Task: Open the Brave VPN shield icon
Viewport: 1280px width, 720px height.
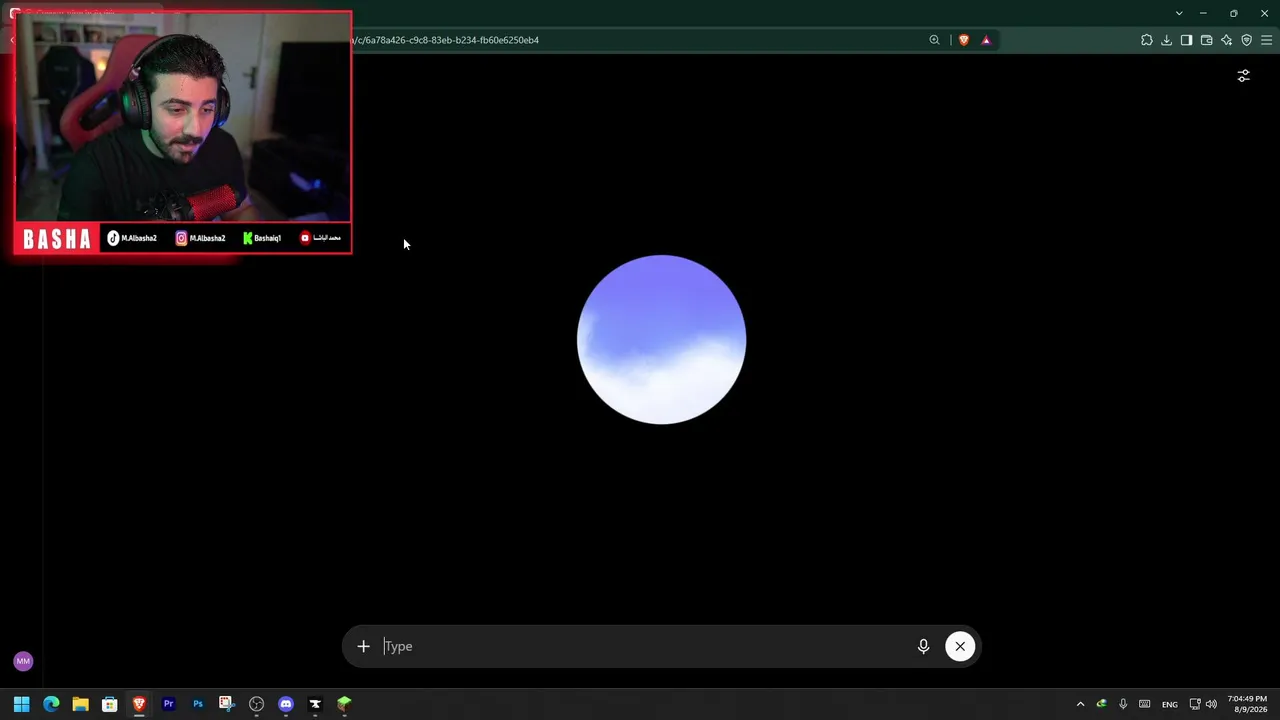Action: click(x=1246, y=40)
